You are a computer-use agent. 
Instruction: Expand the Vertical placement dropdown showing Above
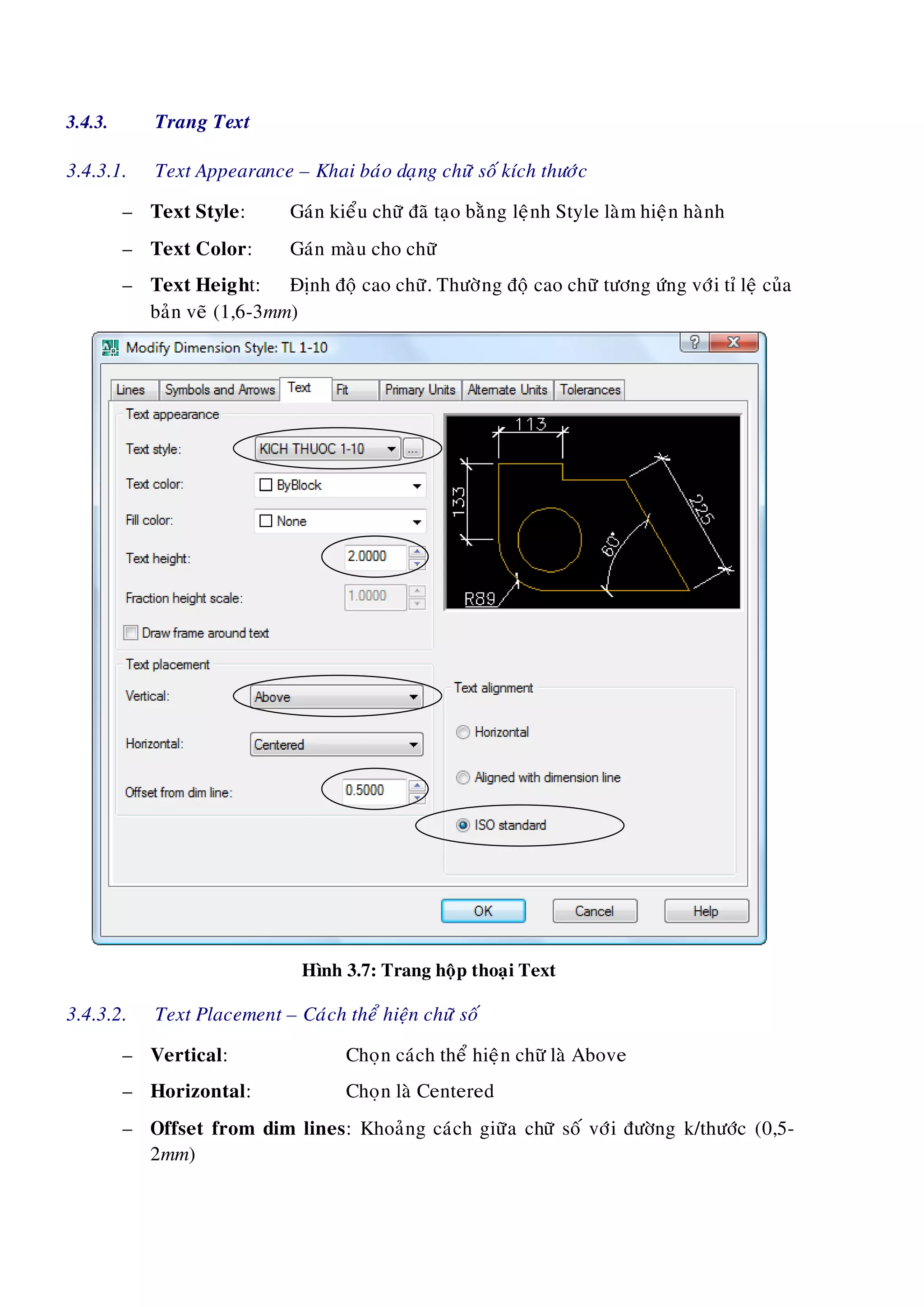click(x=336, y=697)
